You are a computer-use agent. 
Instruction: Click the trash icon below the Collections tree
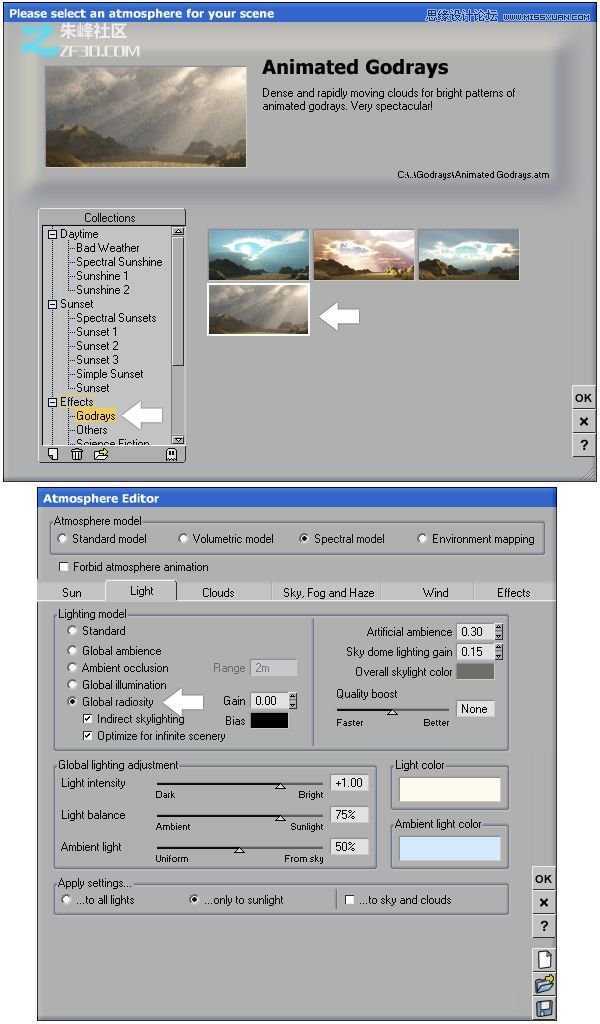click(77, 454)
